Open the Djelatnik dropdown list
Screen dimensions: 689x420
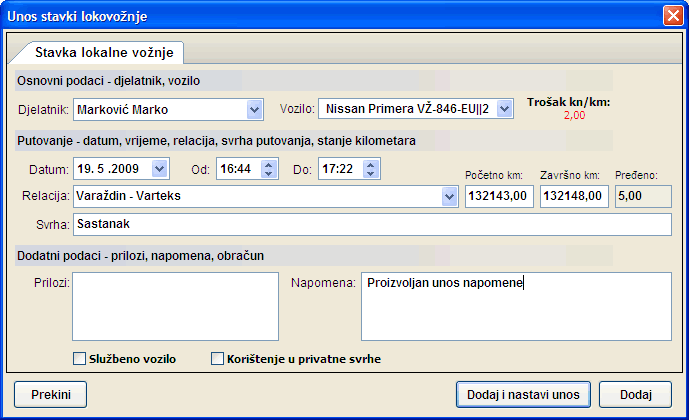[x=253, y=108]
